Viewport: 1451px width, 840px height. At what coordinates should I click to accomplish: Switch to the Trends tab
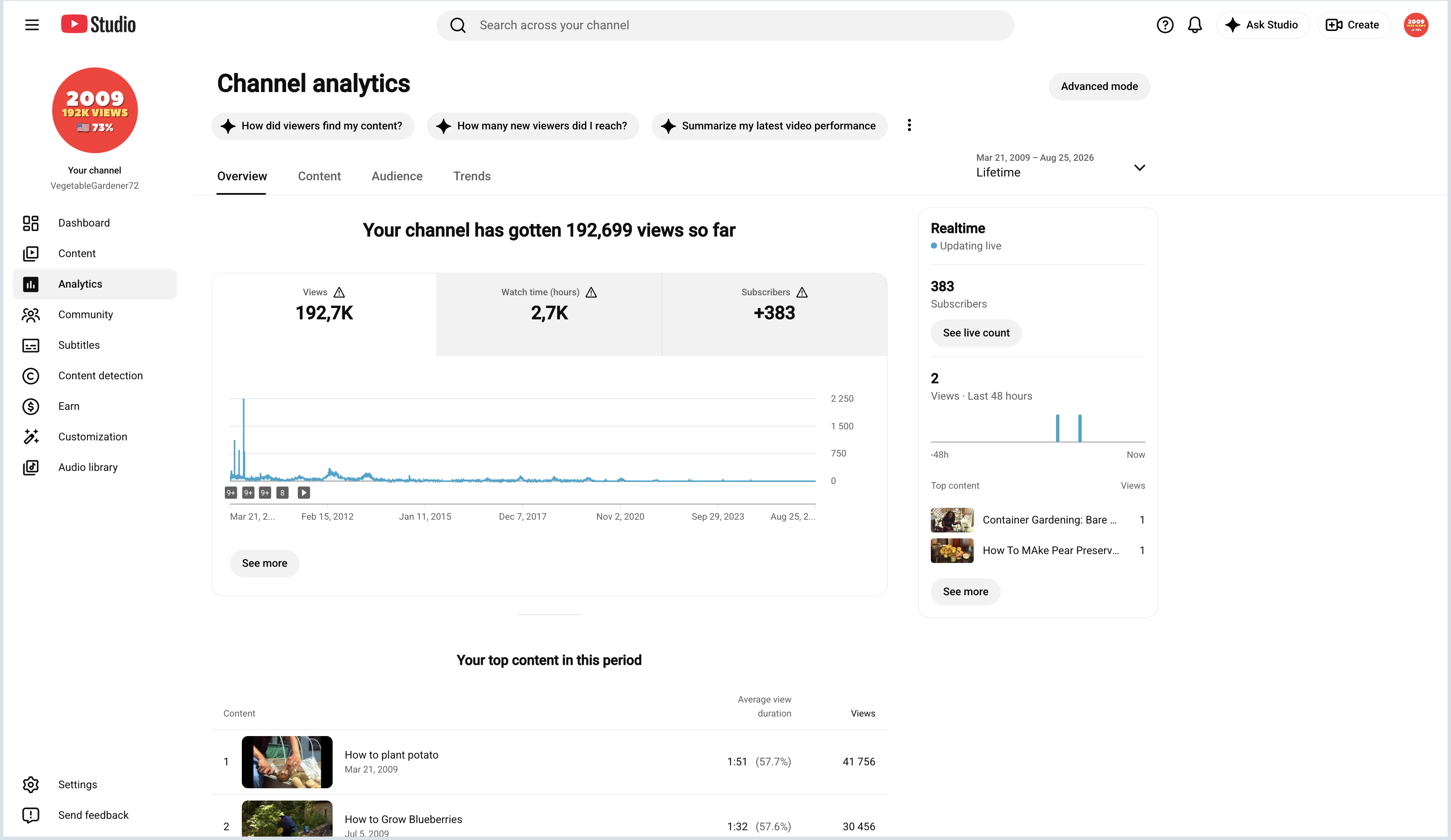point(472,176)
